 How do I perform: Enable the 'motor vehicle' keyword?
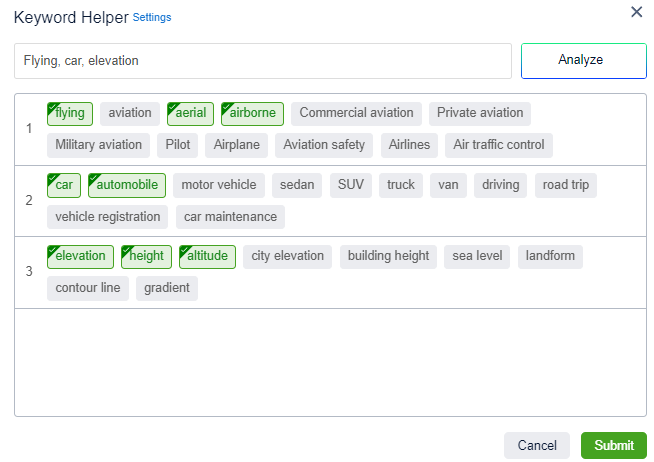click(x=219, y=185)
